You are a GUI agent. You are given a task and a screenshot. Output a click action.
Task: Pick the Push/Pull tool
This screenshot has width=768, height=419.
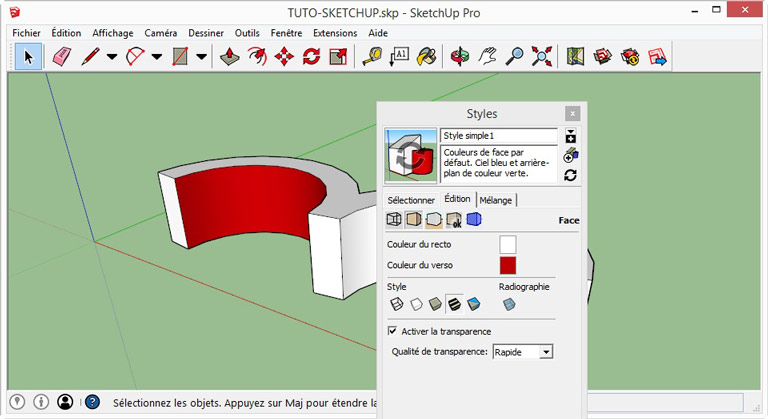(x=230, y=57)
